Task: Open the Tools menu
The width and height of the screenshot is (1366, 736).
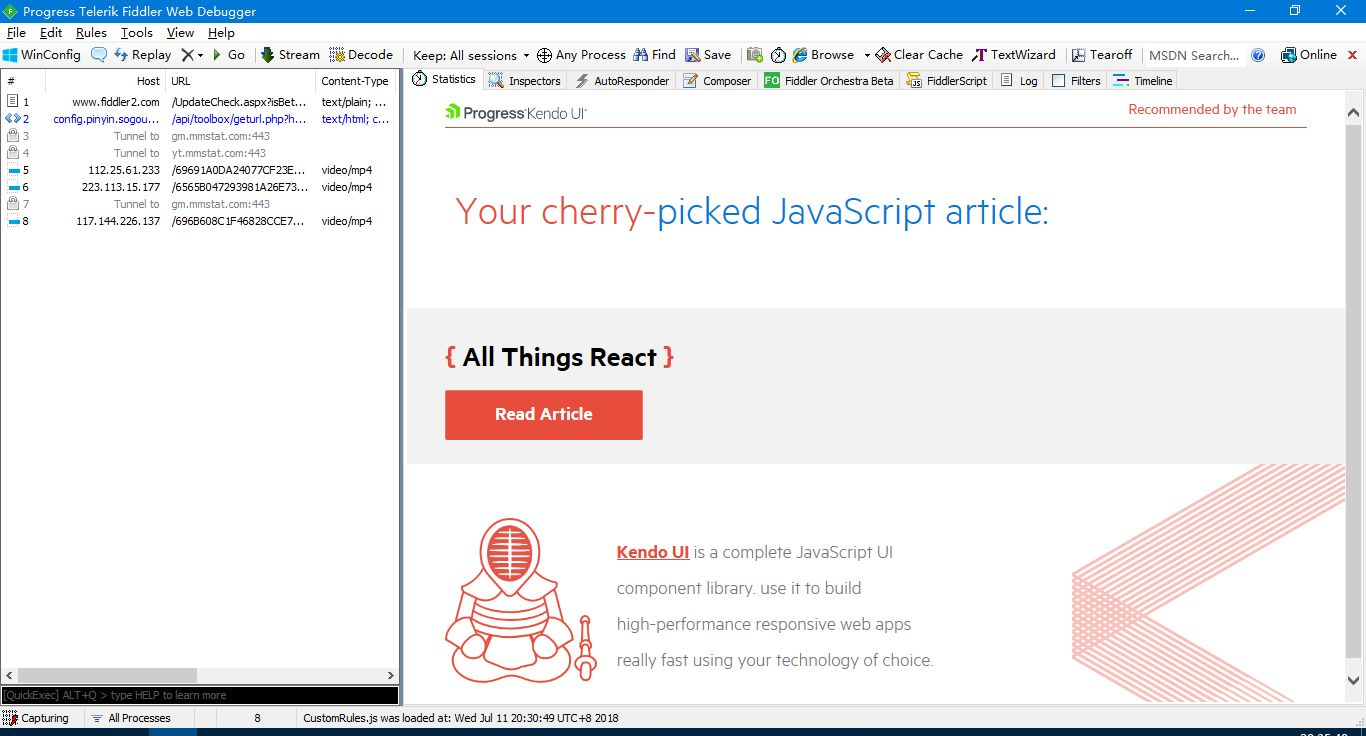Action: pyautogui.click(x=137, y=33)
